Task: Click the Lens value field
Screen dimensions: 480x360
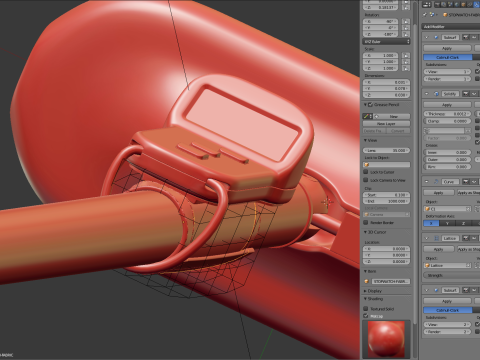Action: (x=386, y=150)
